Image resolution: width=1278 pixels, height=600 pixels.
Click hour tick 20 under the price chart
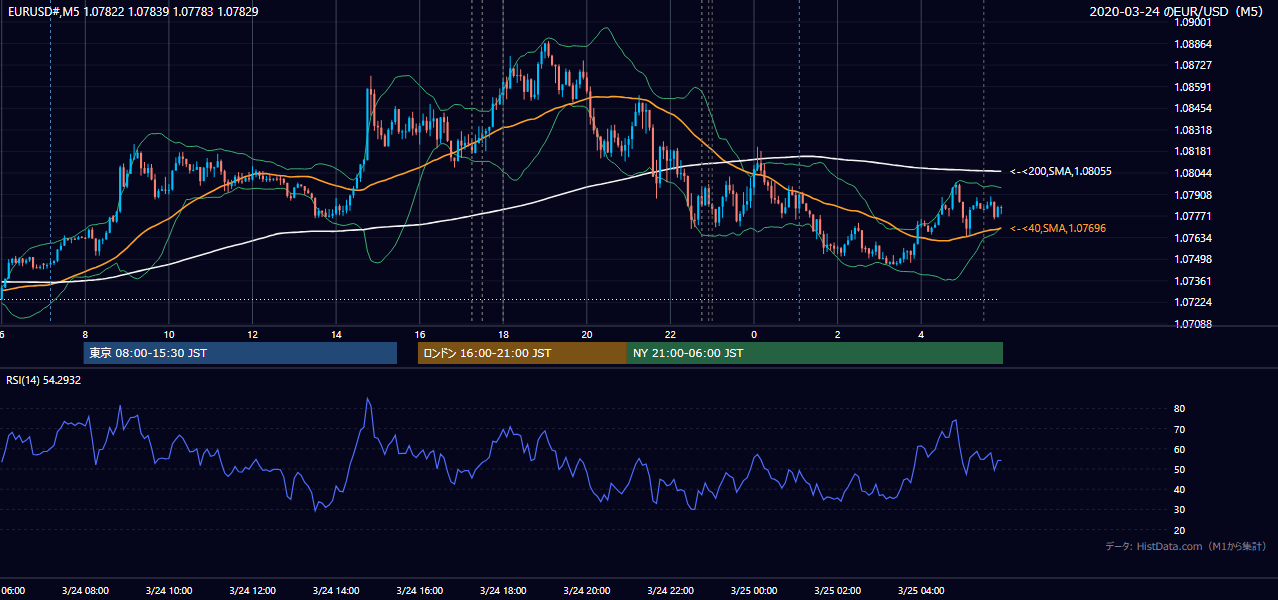[586, 334]
